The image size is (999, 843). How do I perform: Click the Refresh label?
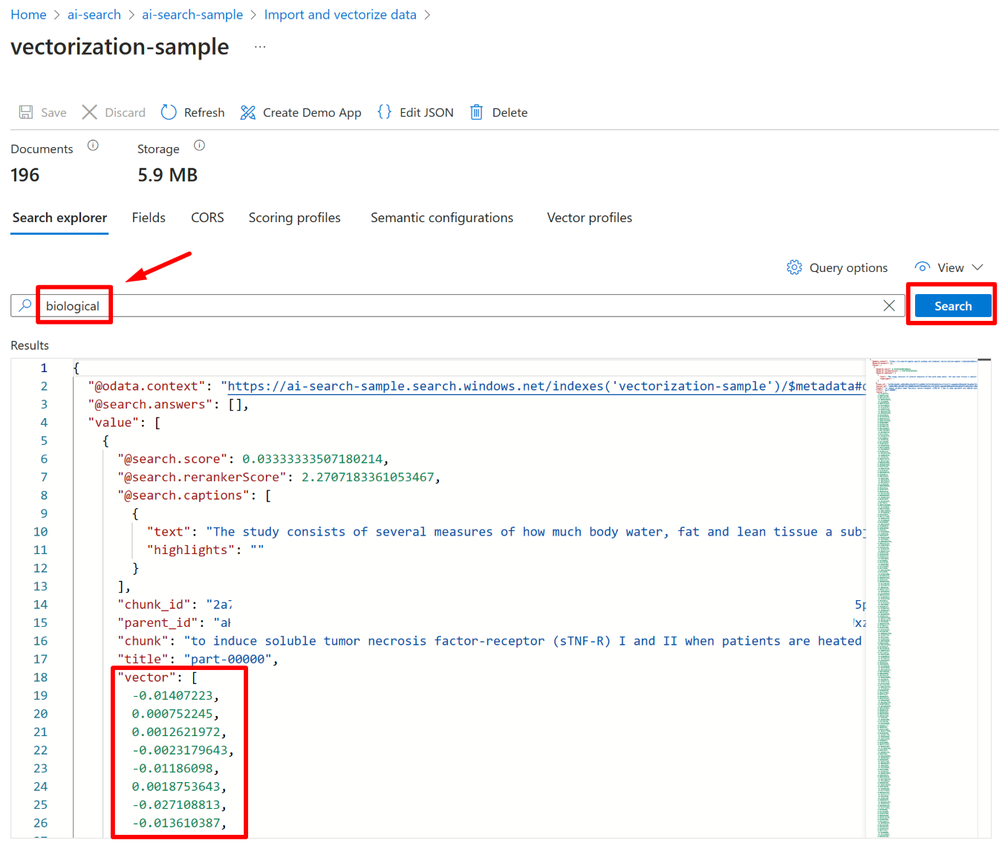(205, 113)
